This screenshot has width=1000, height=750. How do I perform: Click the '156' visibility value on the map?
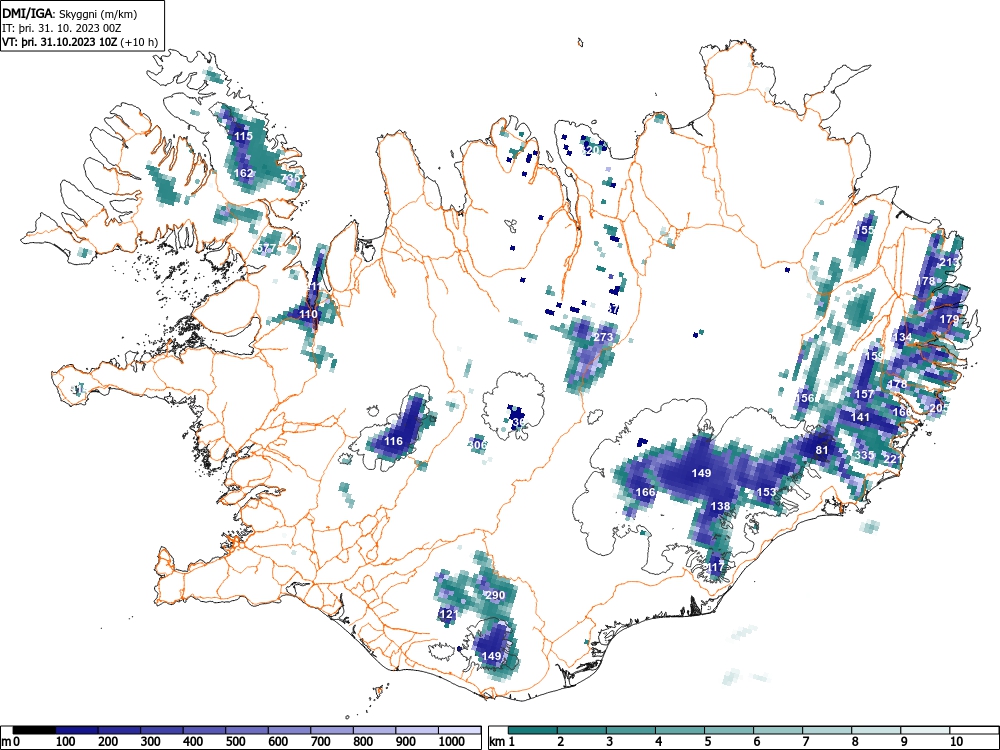(805, 398)
